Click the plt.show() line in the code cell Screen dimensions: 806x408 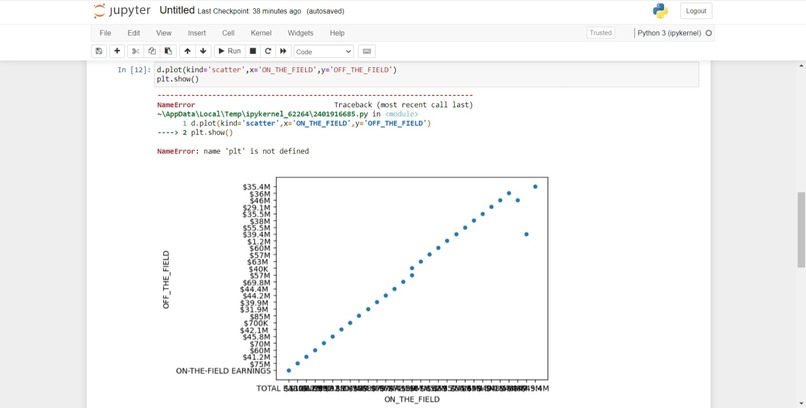point(177,79)
